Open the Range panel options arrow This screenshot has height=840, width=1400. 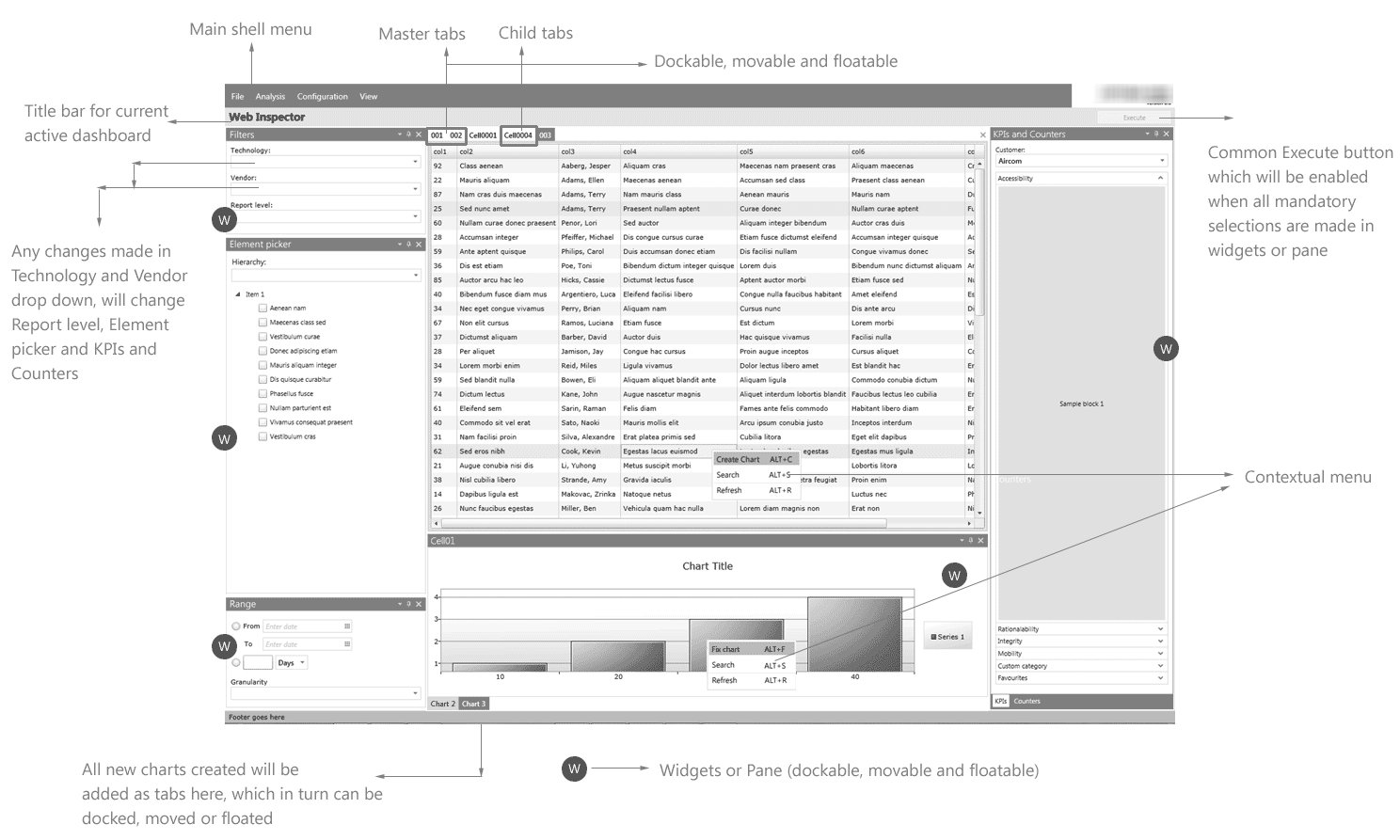[399, 604]
